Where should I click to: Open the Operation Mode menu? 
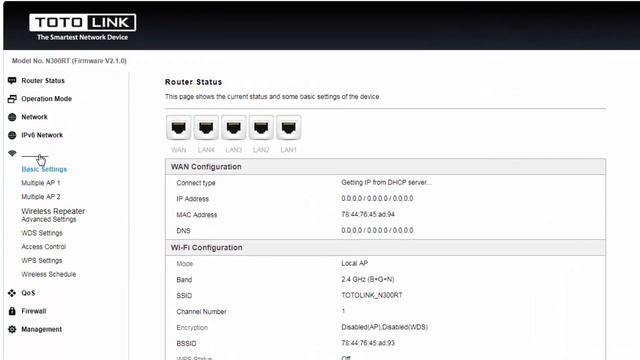coord(47,99)
